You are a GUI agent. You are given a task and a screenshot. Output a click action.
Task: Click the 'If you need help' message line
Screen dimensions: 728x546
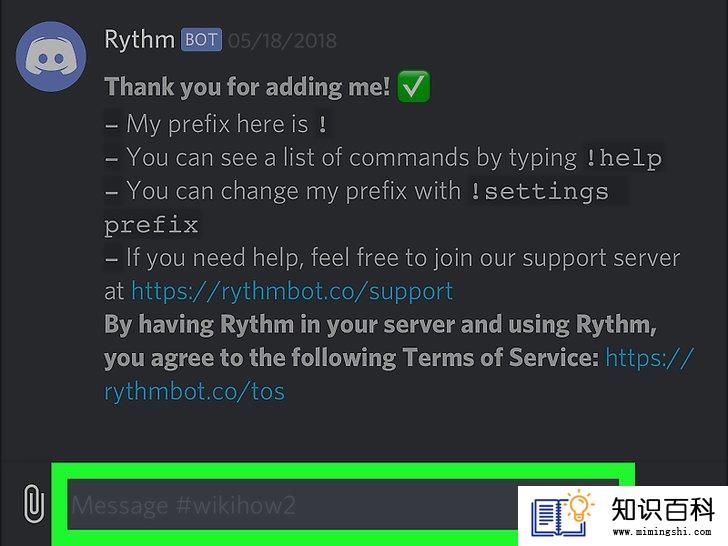[x=392, y=258]
